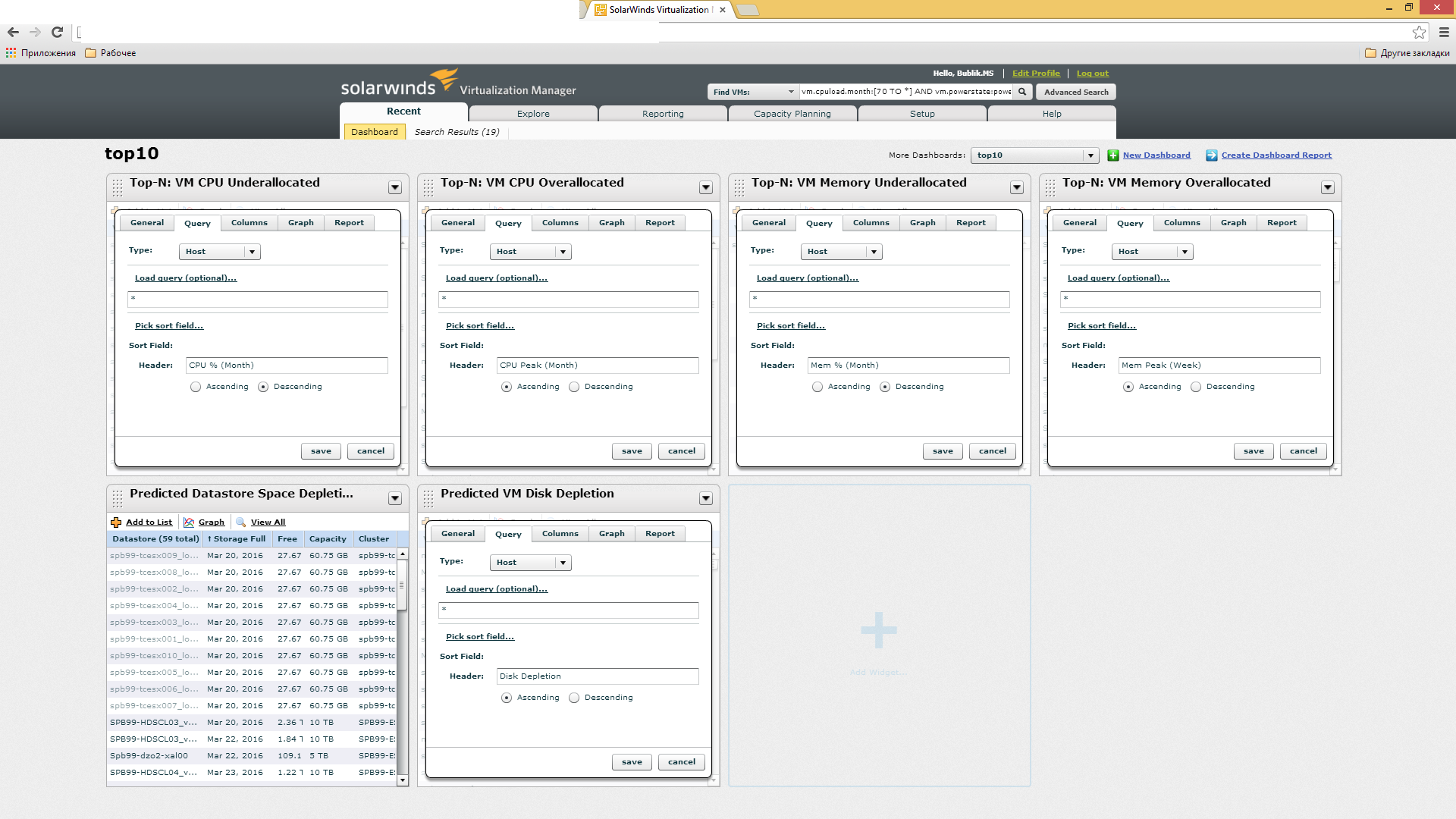Viewport: 1456px width, 819px height.
Task: Click the Create Dashboard Report arrow icon
Action: click(1212, 155)
